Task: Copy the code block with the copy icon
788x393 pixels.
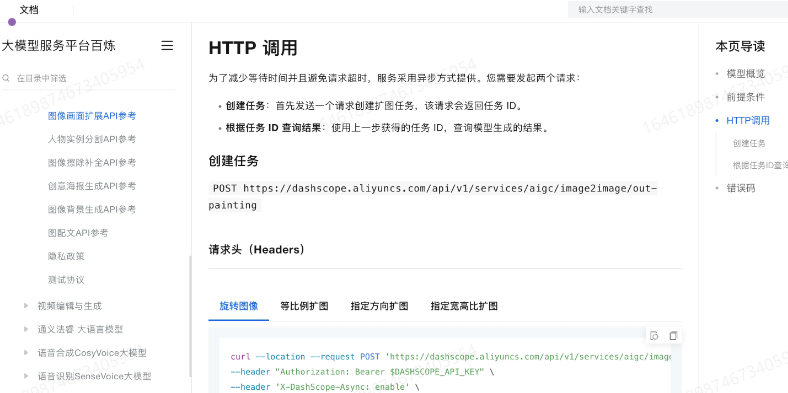Action: tap(673, 336)
